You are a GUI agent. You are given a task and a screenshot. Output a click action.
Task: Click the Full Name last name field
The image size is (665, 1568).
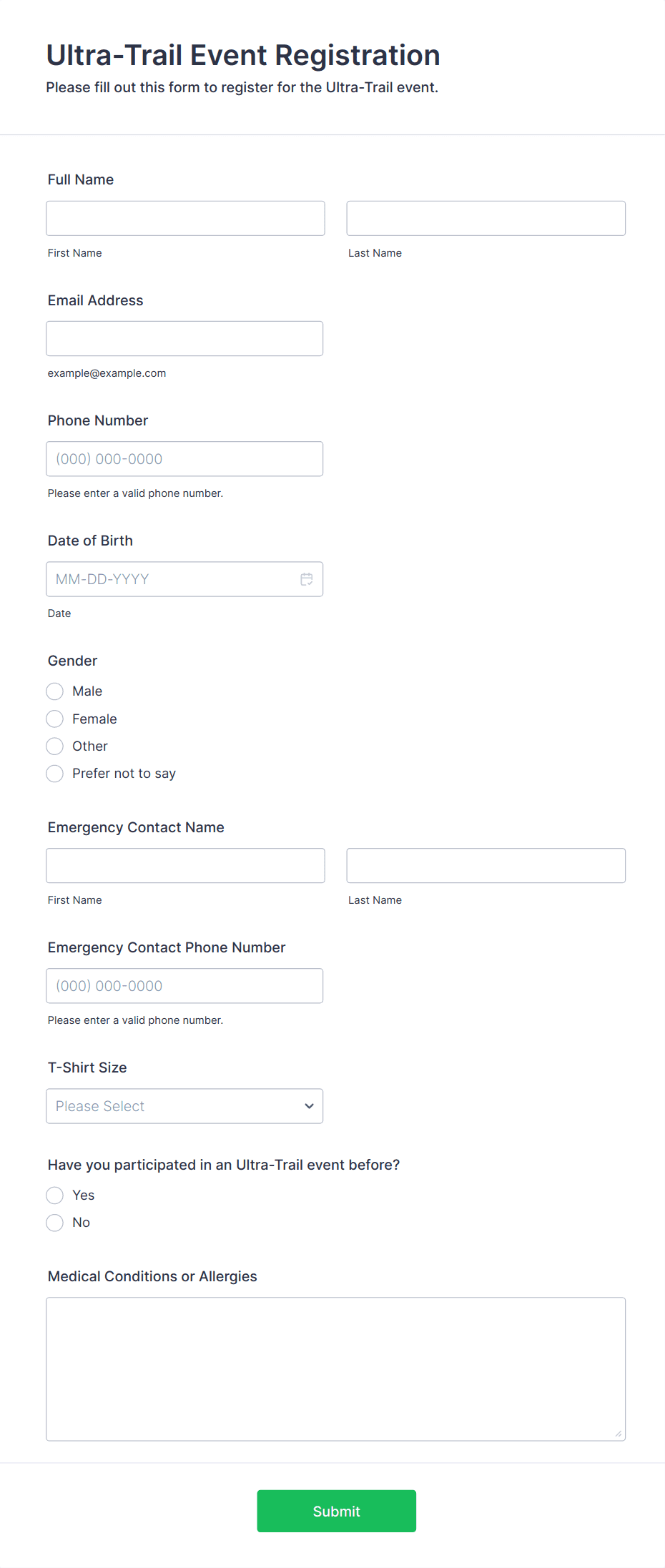tap(486, 218)
